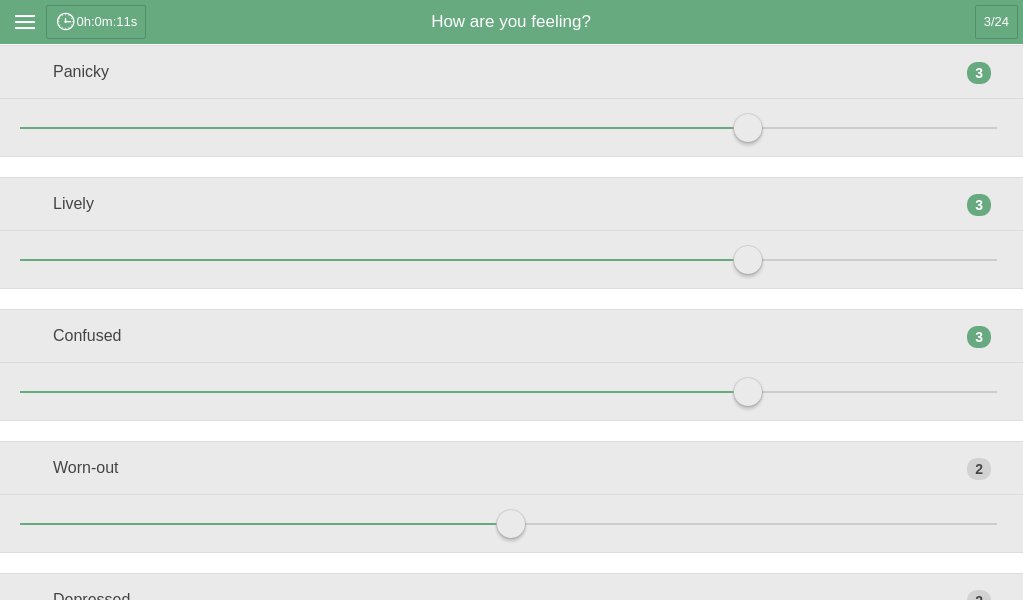The image size is (1023, 600).
Task: Click the Panicky label
Action: (81, 72)
